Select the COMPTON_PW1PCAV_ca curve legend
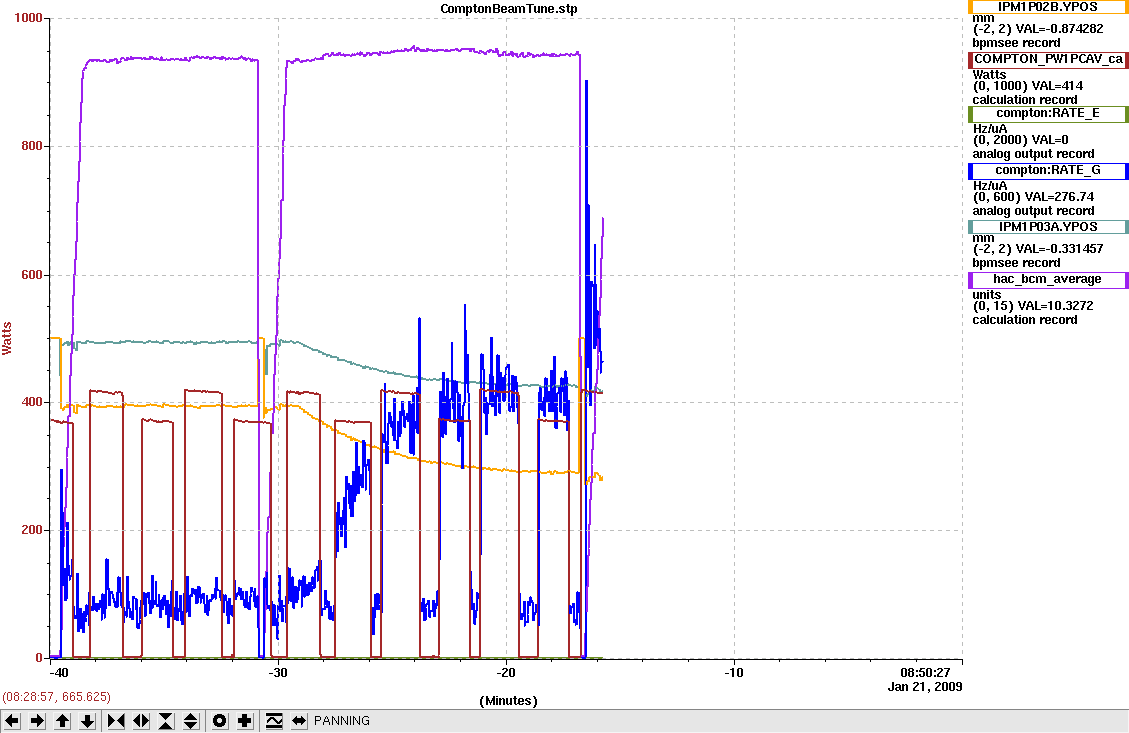Image resolution: width=1129 pixels, height=733 pixels. (1048, 59)
